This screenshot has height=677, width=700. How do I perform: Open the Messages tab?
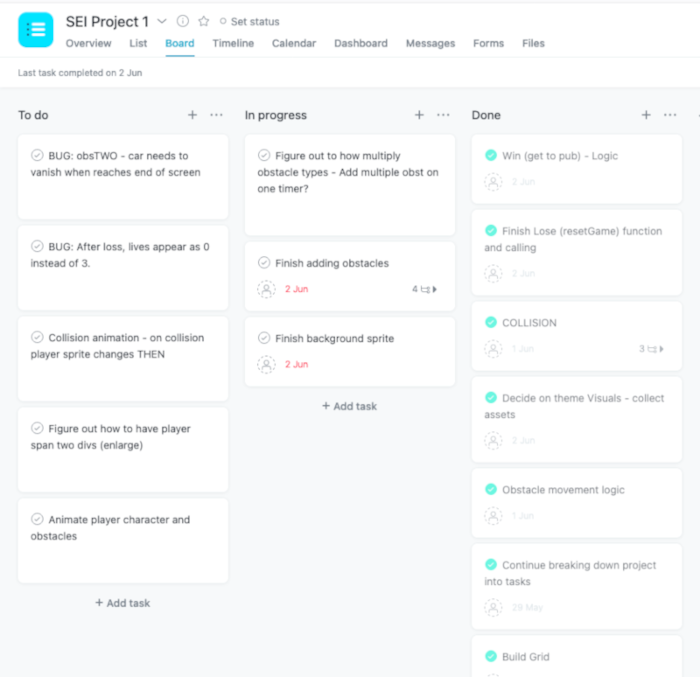pyautogui.click(x=430, y=43)
